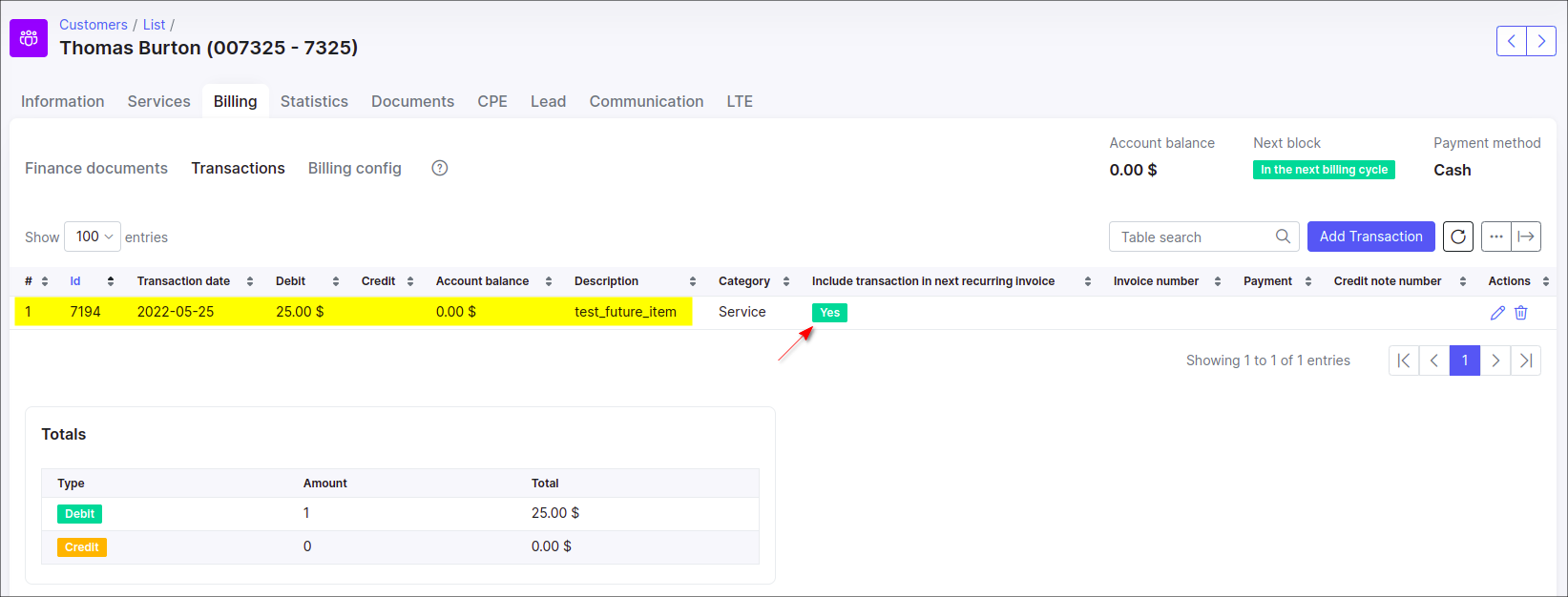1568x597 pixels.
Task: Click inside the Table search field
Action: point(1193,237)
